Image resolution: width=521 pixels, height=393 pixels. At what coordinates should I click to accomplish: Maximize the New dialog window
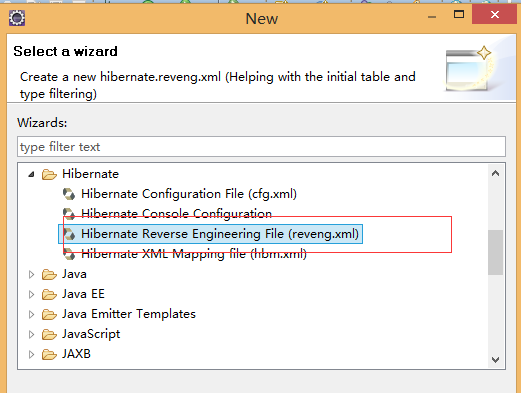coord(459,15)
